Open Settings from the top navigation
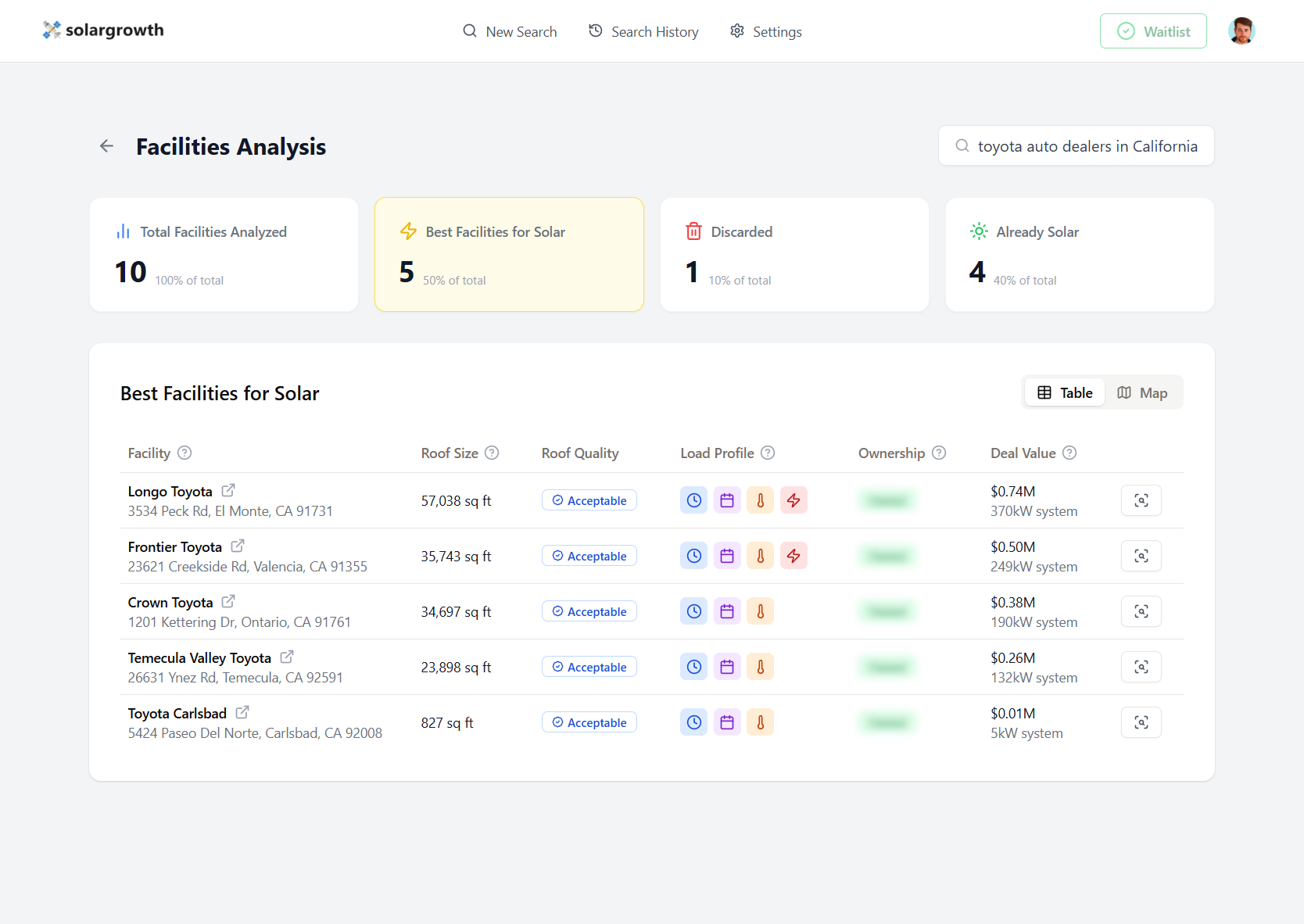 pyautogui.click(x=766, y=31)
